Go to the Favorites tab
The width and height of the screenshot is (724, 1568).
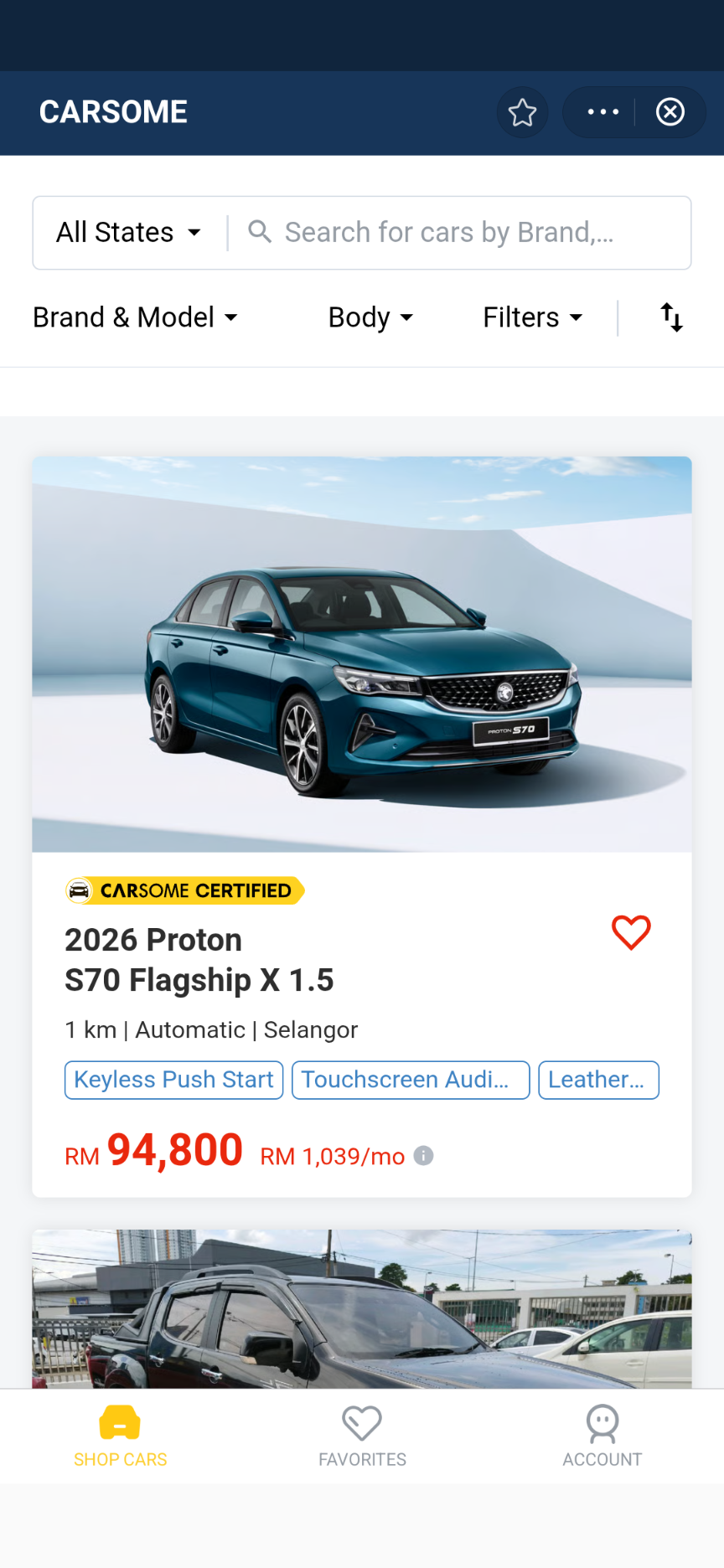(x=362, y=1436)
